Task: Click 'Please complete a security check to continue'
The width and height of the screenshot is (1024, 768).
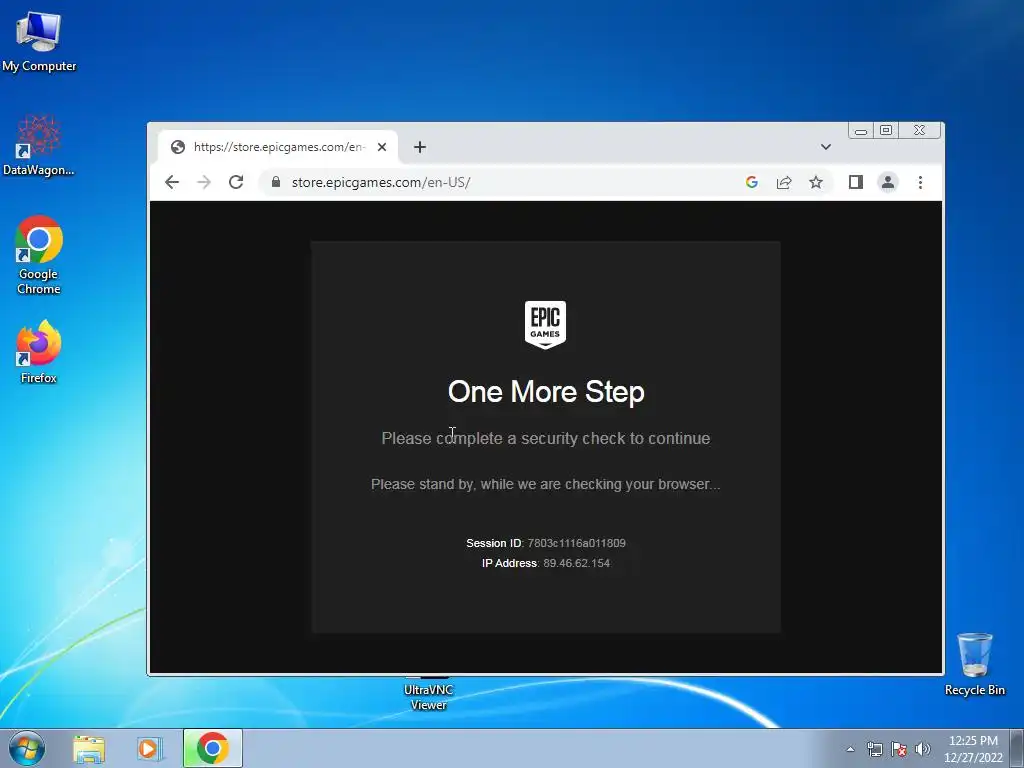Action: coord(546,438)
